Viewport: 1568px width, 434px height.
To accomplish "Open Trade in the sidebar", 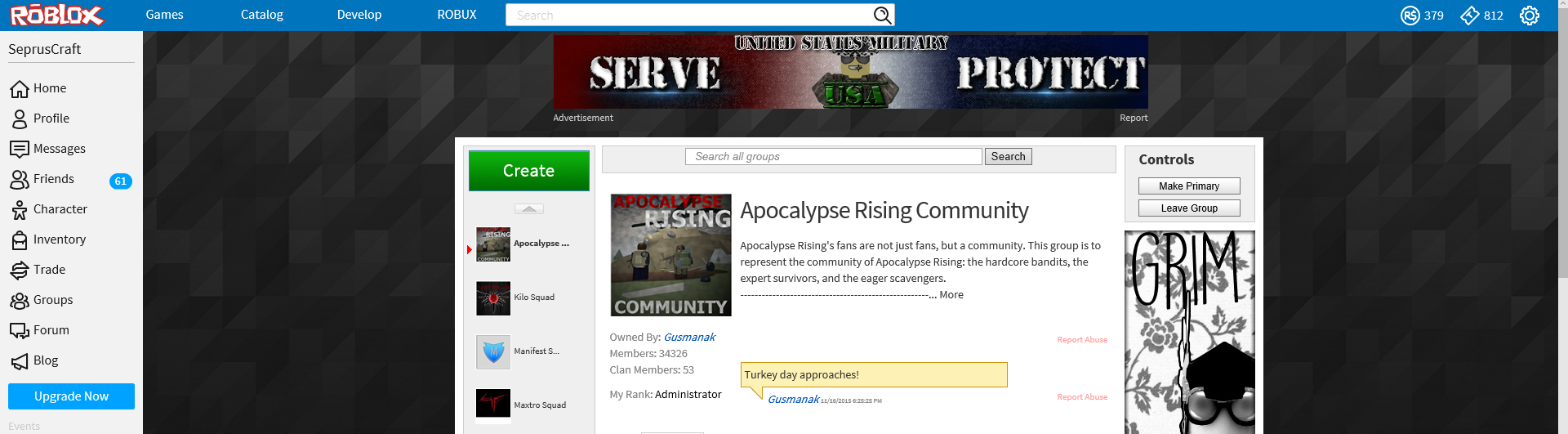I will coord(49,270).
